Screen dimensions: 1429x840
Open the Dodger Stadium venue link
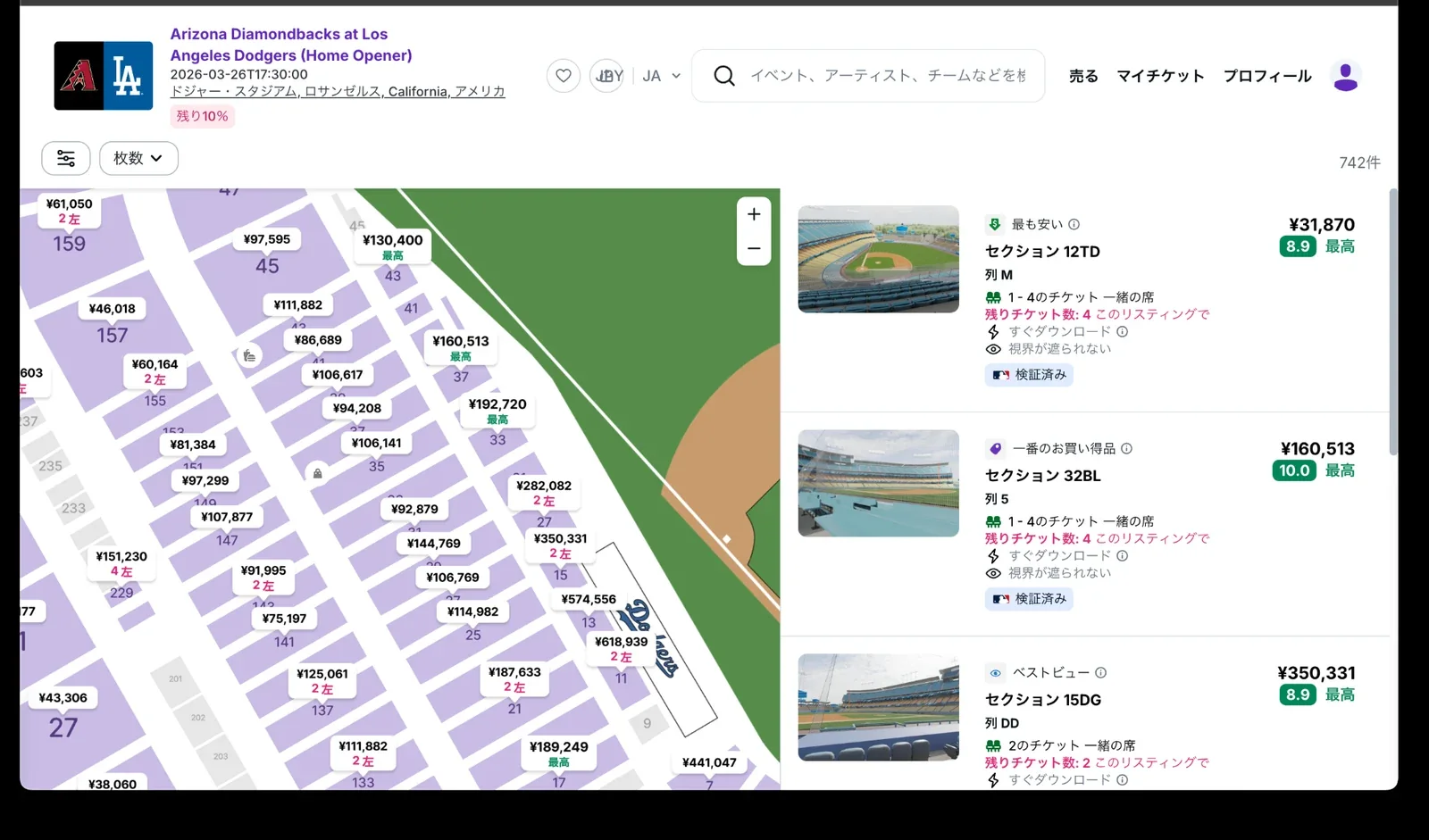pos(338,92)
